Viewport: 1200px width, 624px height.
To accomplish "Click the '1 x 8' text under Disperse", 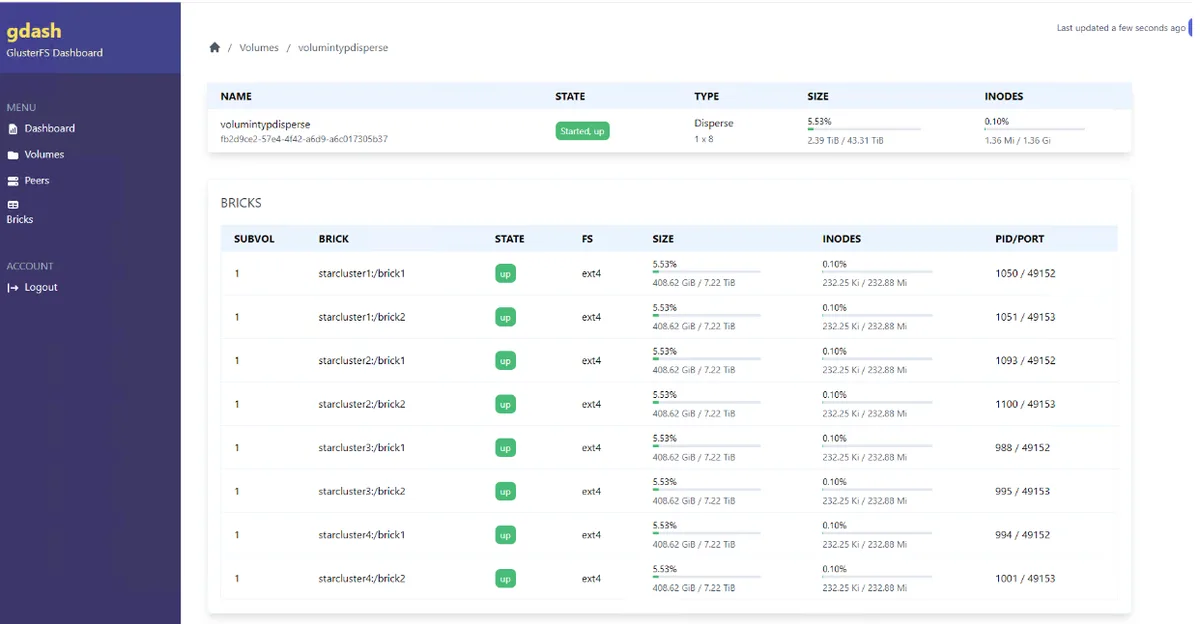I will click(704, 139).
